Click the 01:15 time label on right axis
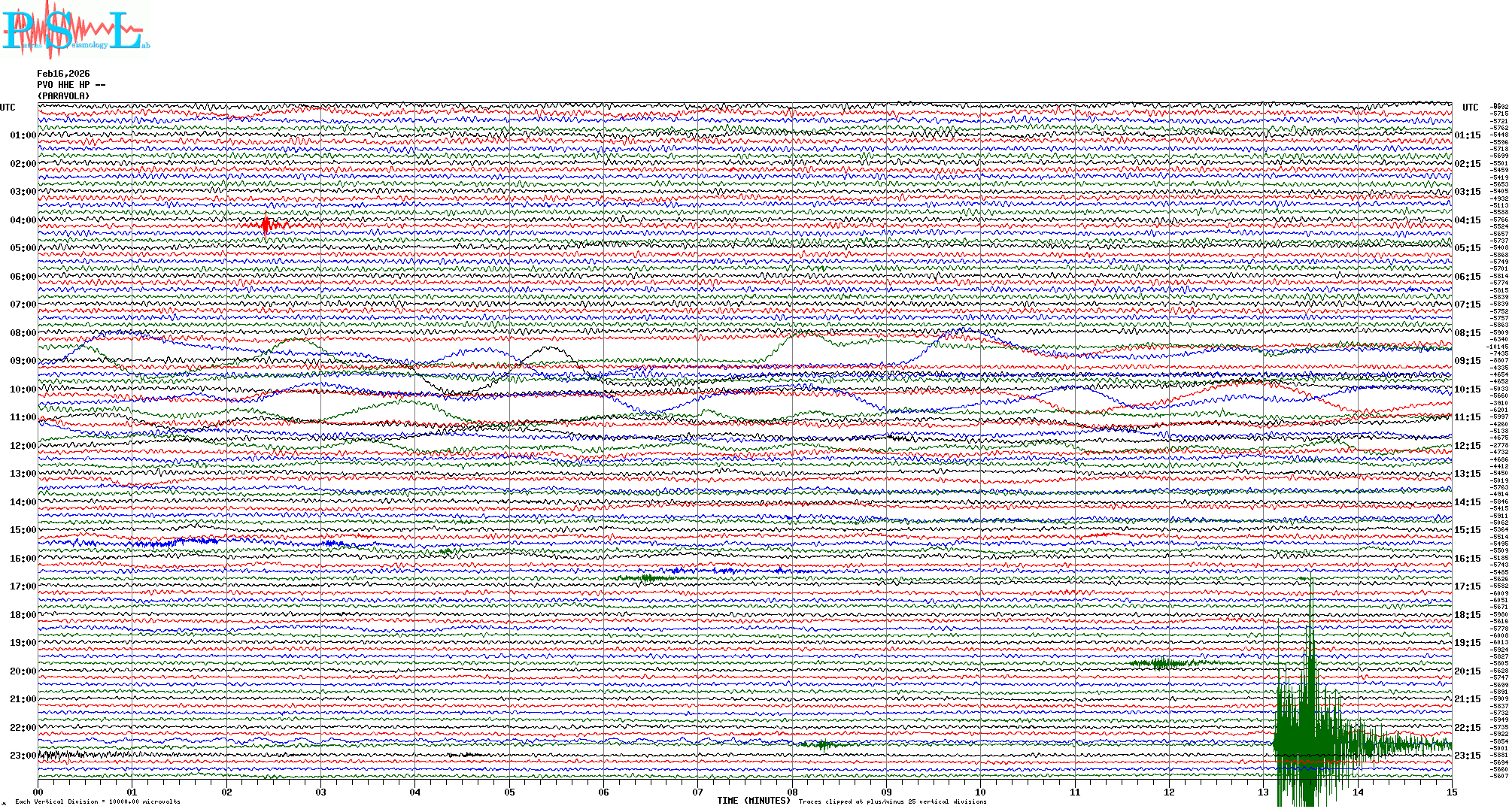The height and width of the screenshot is (812, 1512). tap(1467, 136)
